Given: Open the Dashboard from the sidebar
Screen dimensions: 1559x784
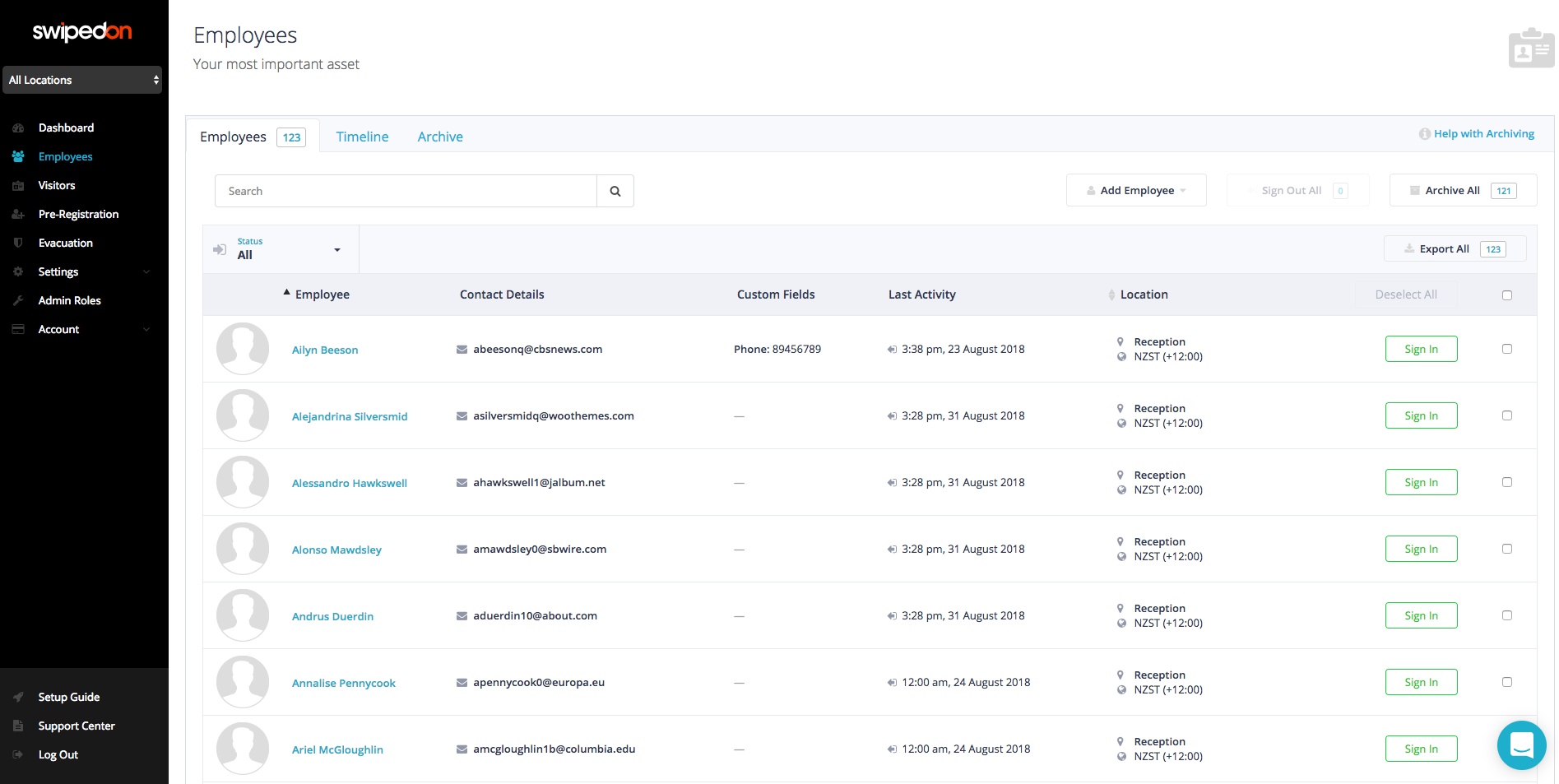Looking at the screenshot, I should (66, 128).
